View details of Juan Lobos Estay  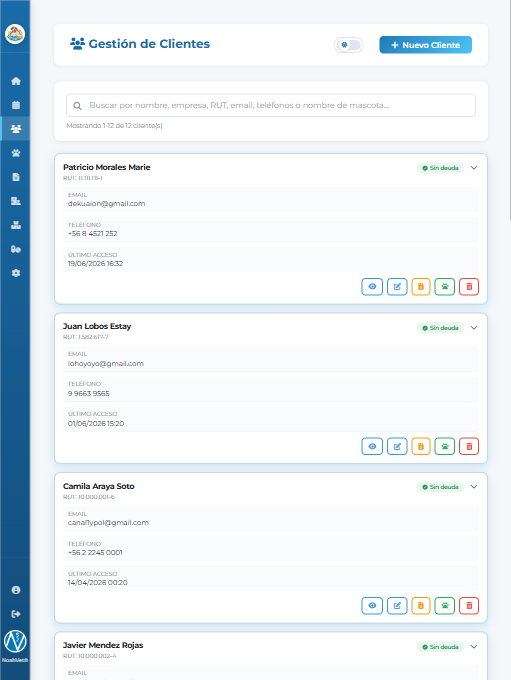point(372,446)
